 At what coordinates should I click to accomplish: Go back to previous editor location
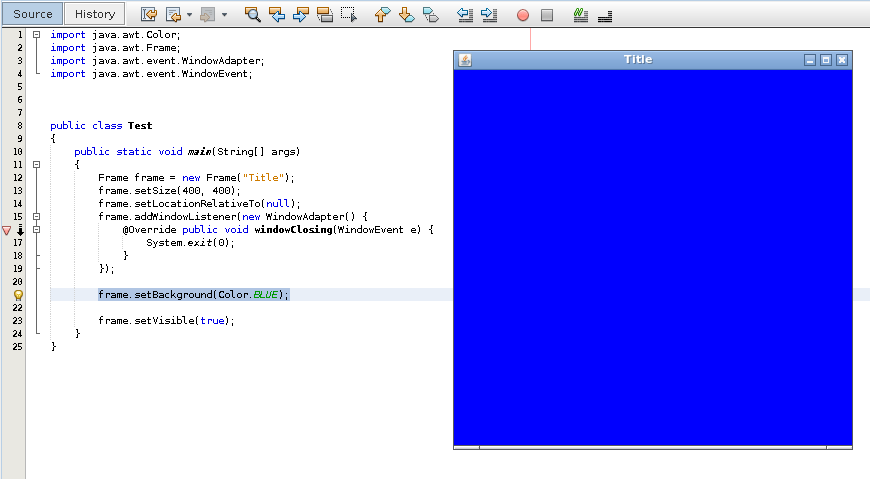click(174, 15)
